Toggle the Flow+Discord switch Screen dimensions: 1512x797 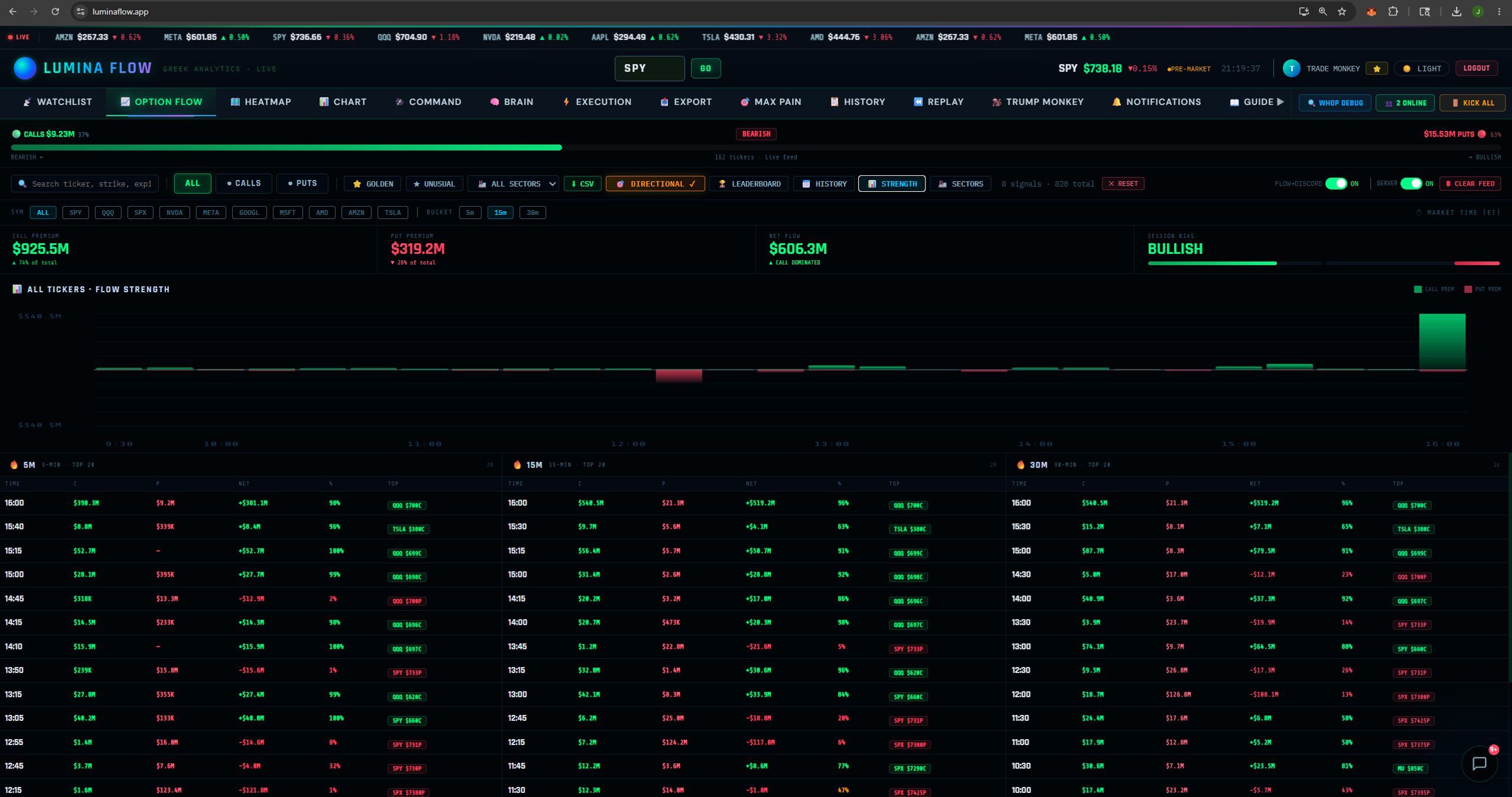click(1336, 184)
